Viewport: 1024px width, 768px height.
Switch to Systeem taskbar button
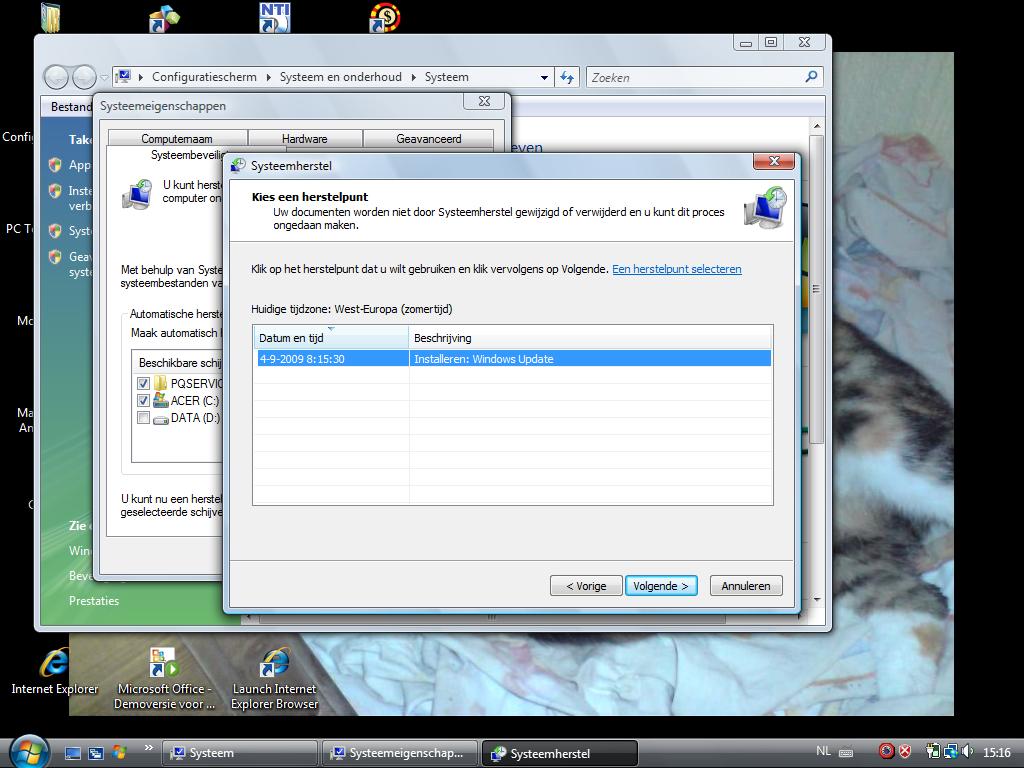coord(239,753)
